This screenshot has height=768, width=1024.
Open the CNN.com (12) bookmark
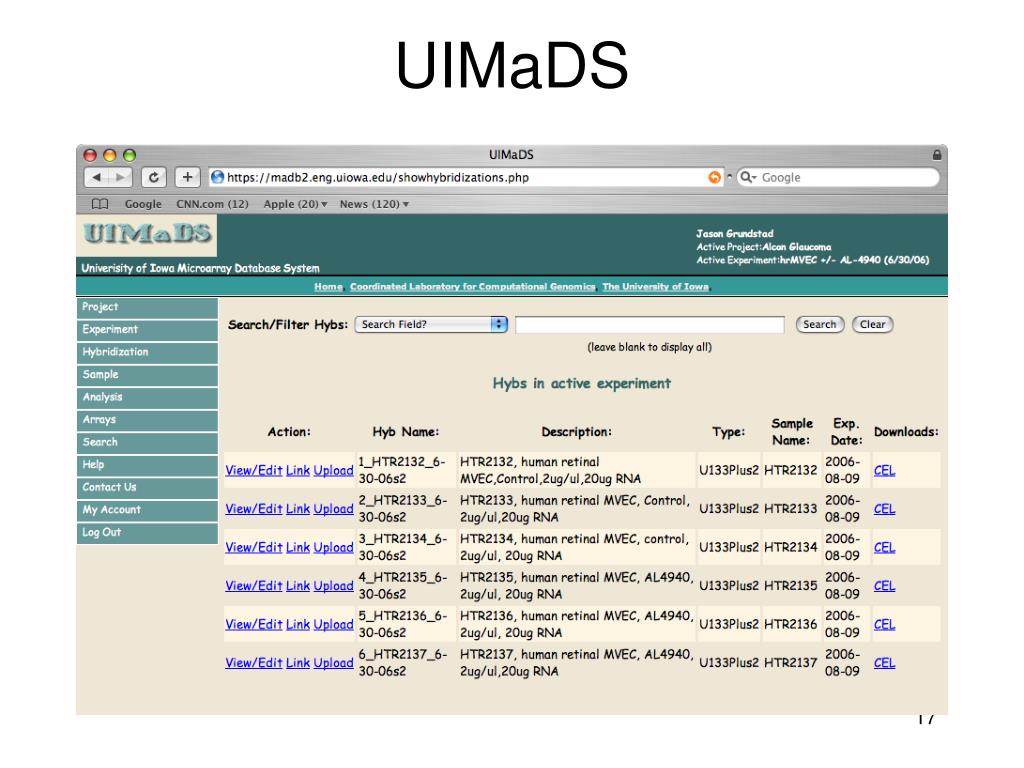pyautogui.click(x=212, y=204)
